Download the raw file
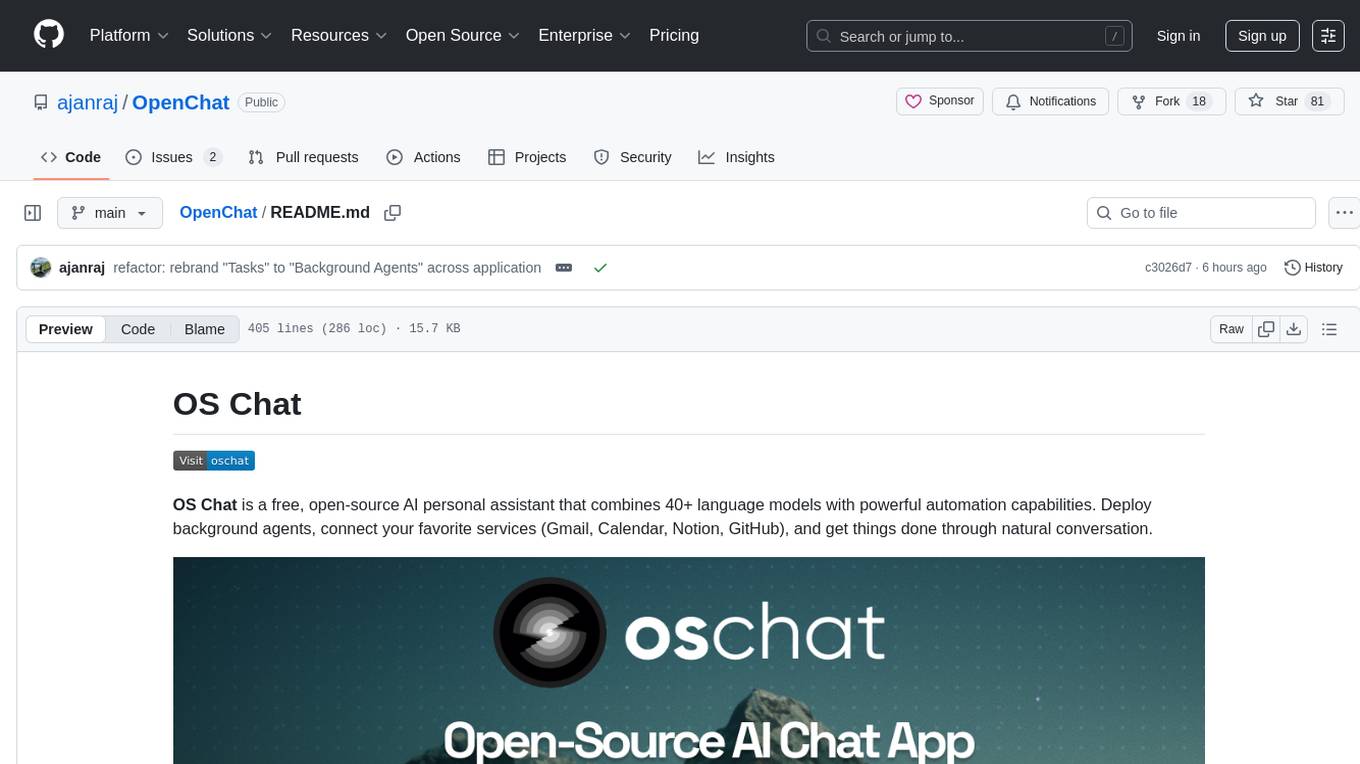Screen dimensions: 1360x764 click(1293, 329)
